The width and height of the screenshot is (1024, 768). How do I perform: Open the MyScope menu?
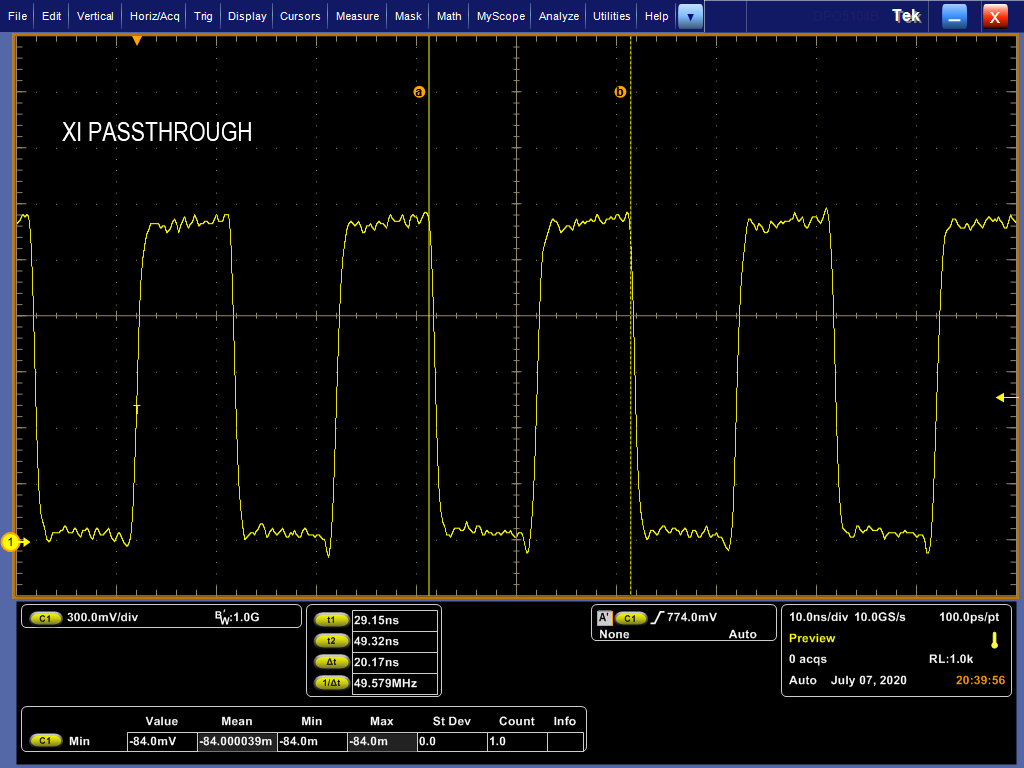point(500,16)
